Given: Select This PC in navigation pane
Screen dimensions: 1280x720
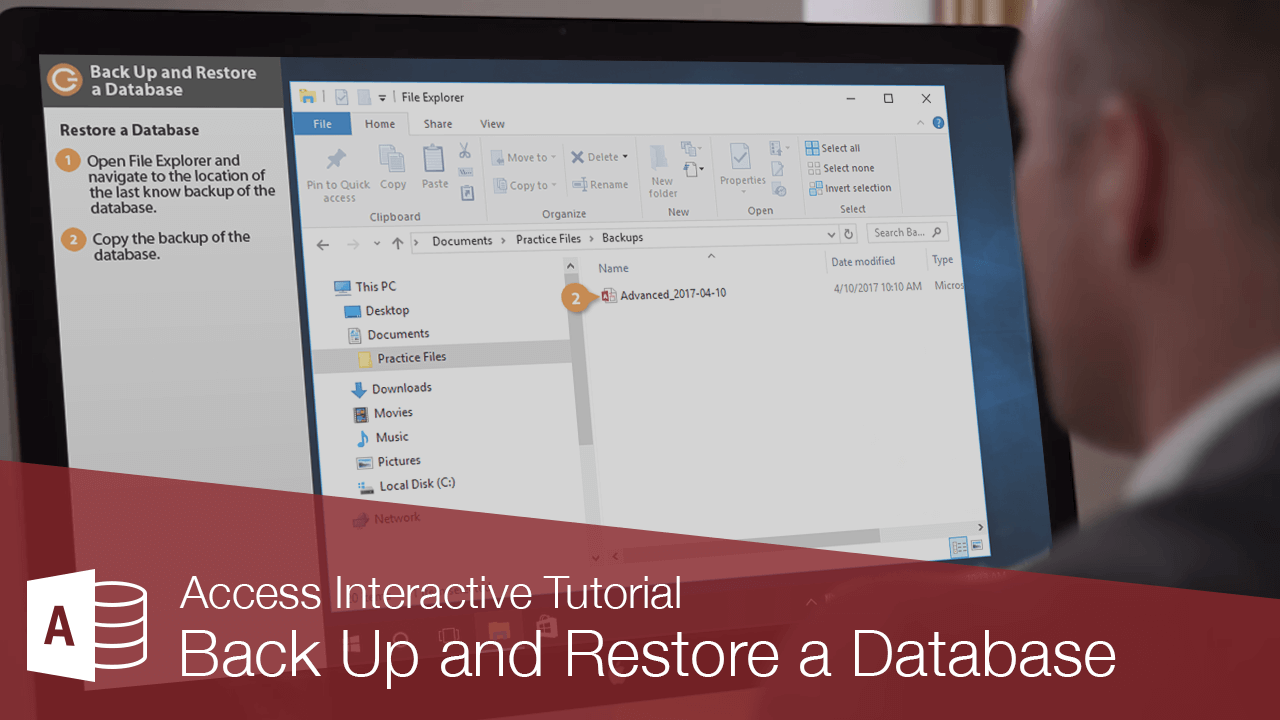Looking at the screenshot, I should coord(365,287).
